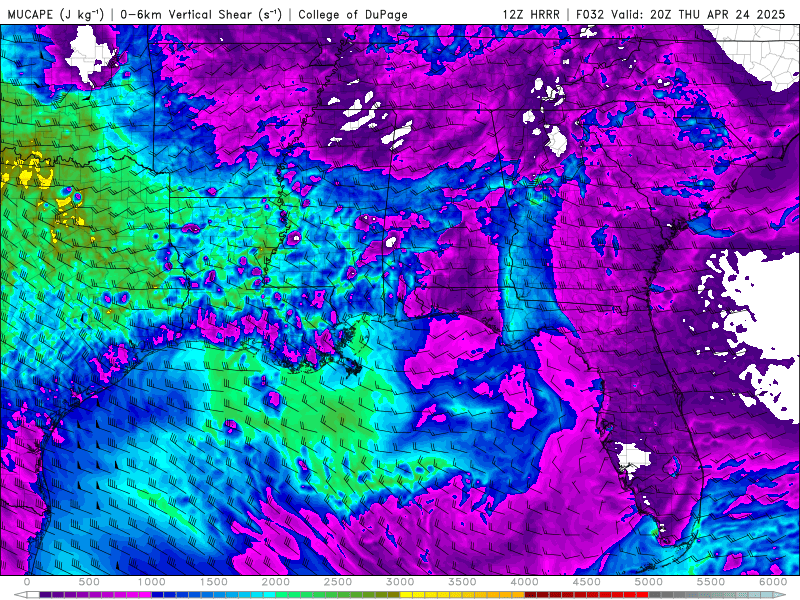Select the 0-6km Vertical Shear label

(201, 14)
